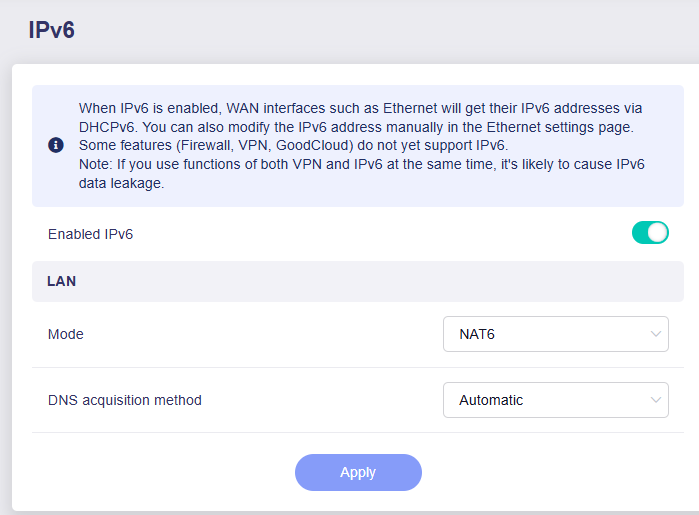Open the DNS acquisition method dropdown
Screen dimensions: 699x515
coord(555,400)
